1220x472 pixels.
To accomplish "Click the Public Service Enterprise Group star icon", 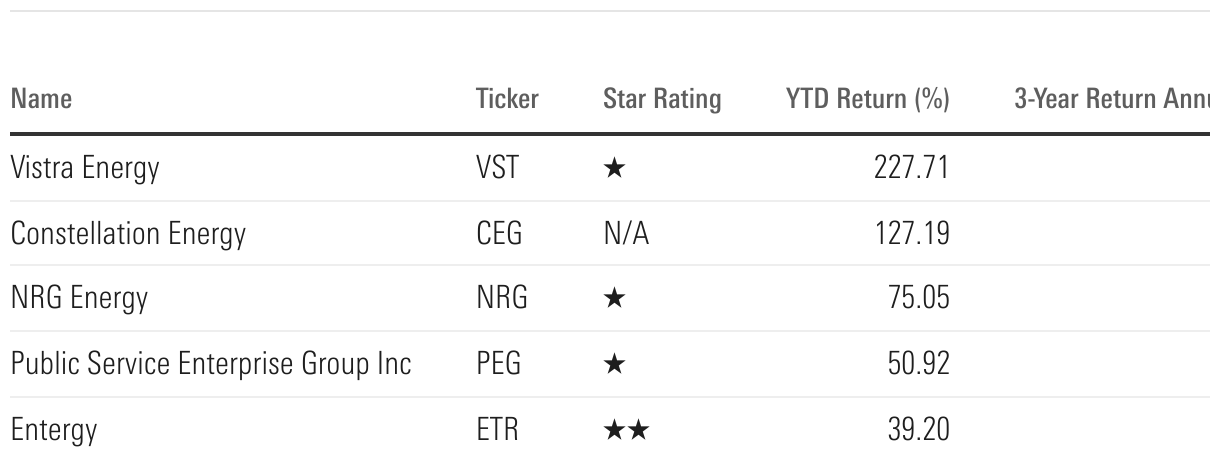I will click(x=614, y=364).
